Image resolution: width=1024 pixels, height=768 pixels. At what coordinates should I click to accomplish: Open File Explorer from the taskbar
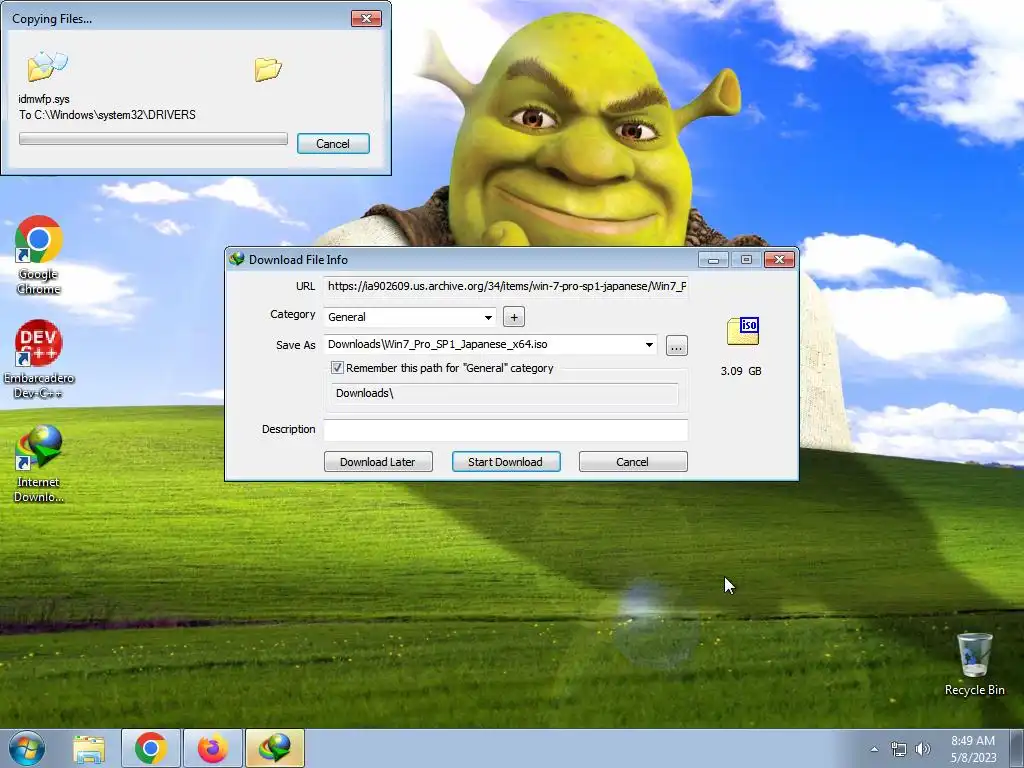89,748
